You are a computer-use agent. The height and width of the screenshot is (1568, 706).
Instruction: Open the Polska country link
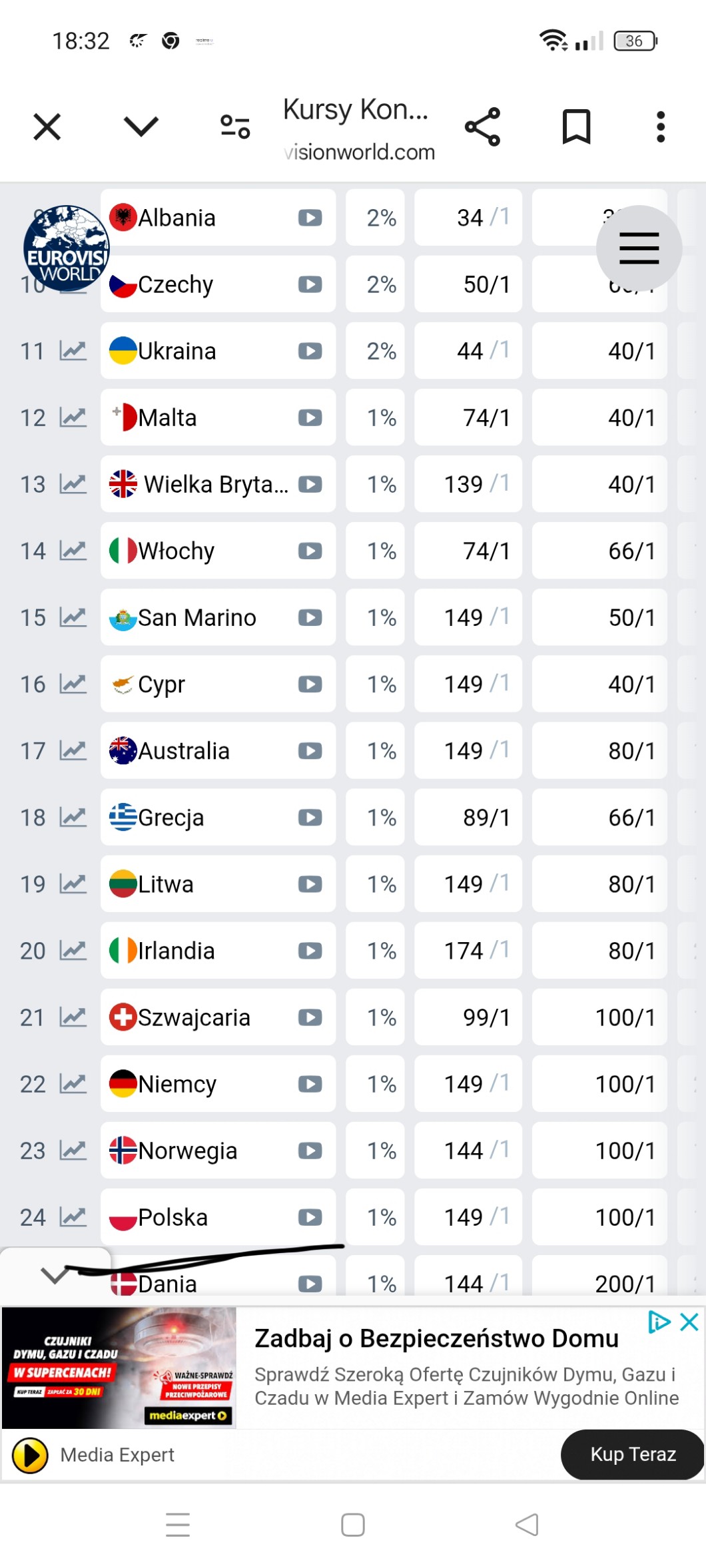(x=173, y=1217)
